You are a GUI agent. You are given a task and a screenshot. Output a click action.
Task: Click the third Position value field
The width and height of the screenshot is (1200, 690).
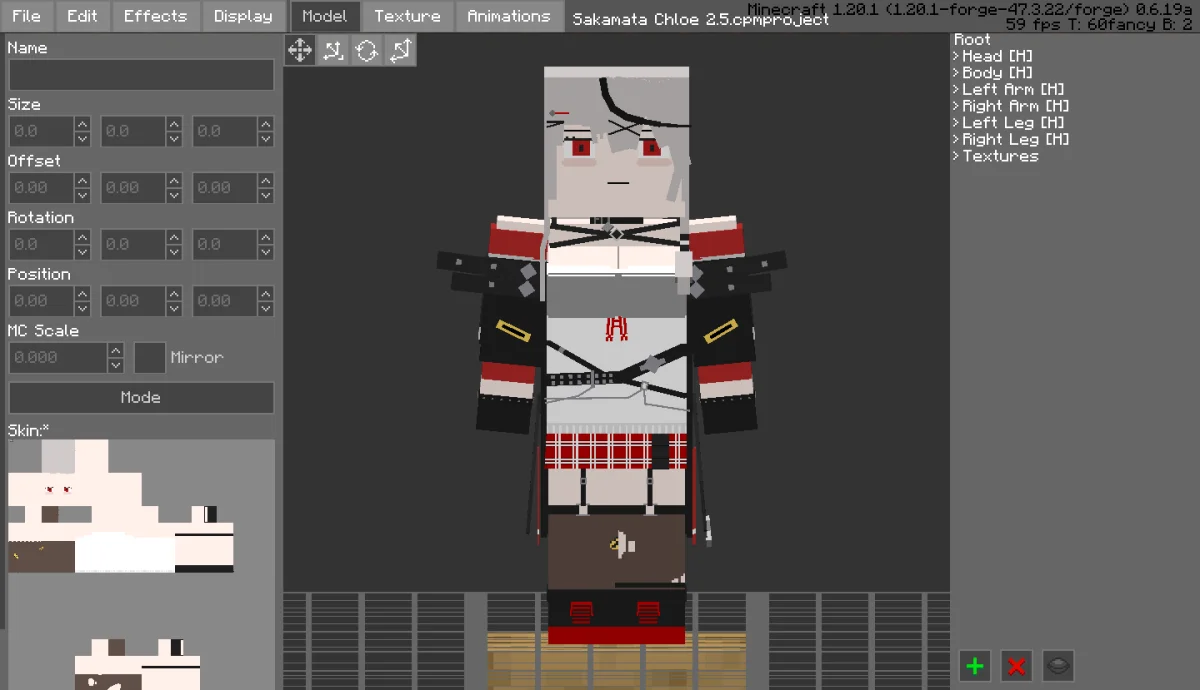[225, 301]
